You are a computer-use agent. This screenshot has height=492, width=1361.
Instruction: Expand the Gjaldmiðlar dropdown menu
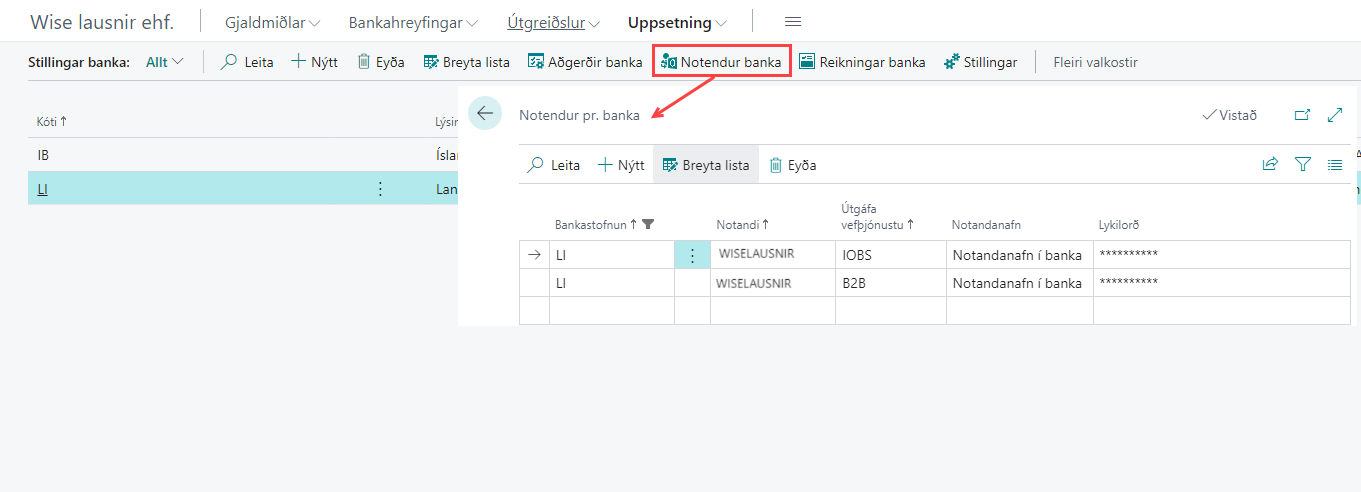coord(271,22)
